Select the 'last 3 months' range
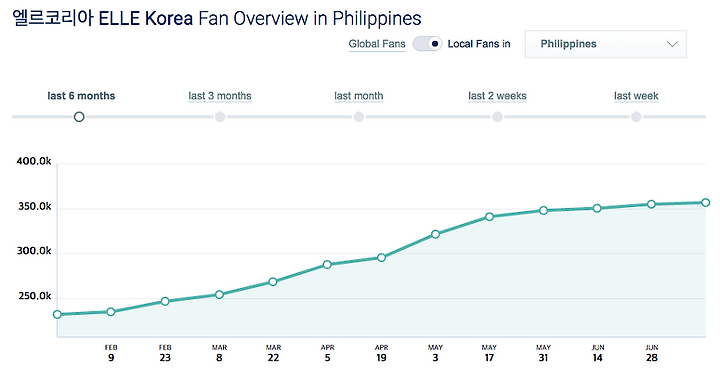The height and width of the screenshot is (379, 720). 220,96
